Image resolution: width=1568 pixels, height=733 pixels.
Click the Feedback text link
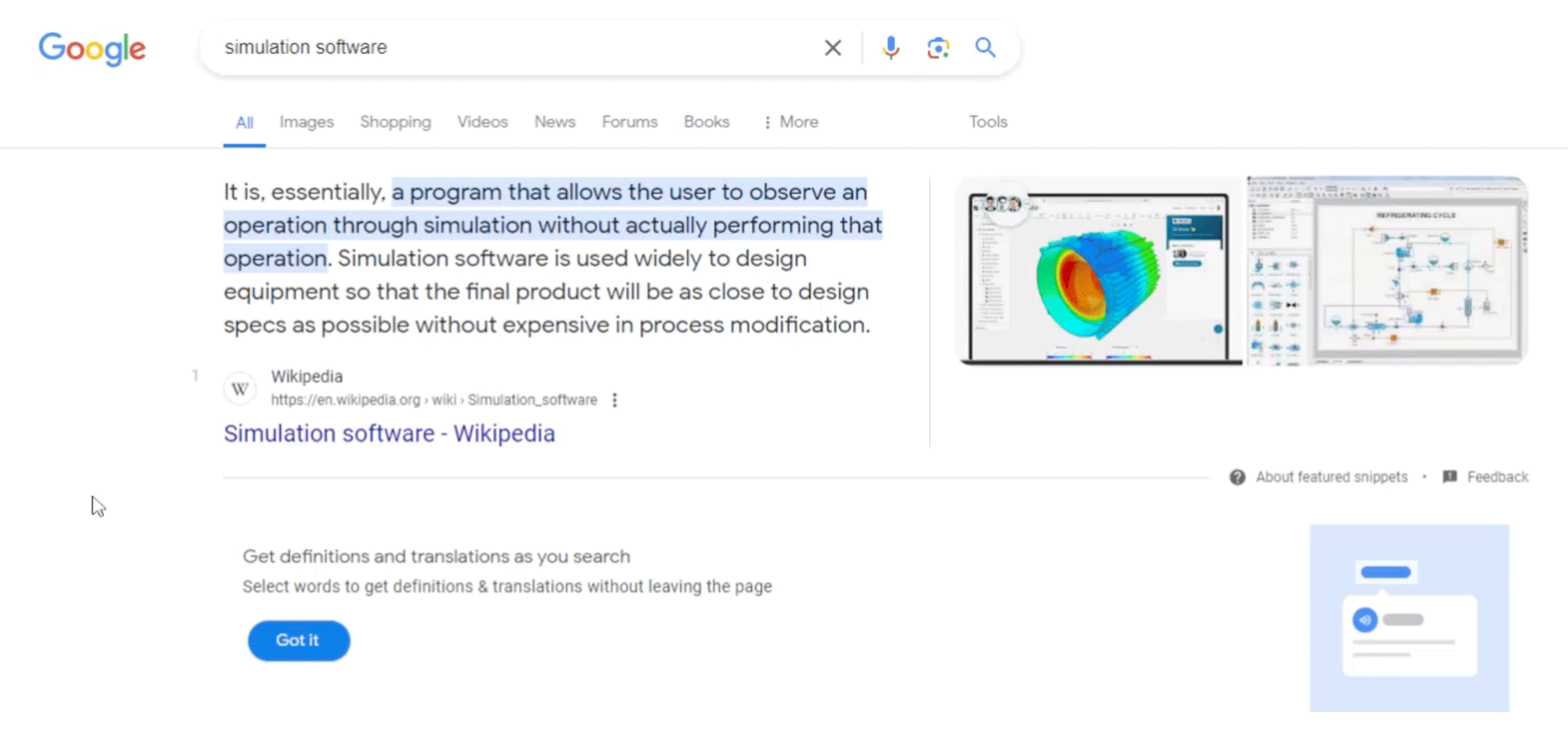pos(1497,477)
